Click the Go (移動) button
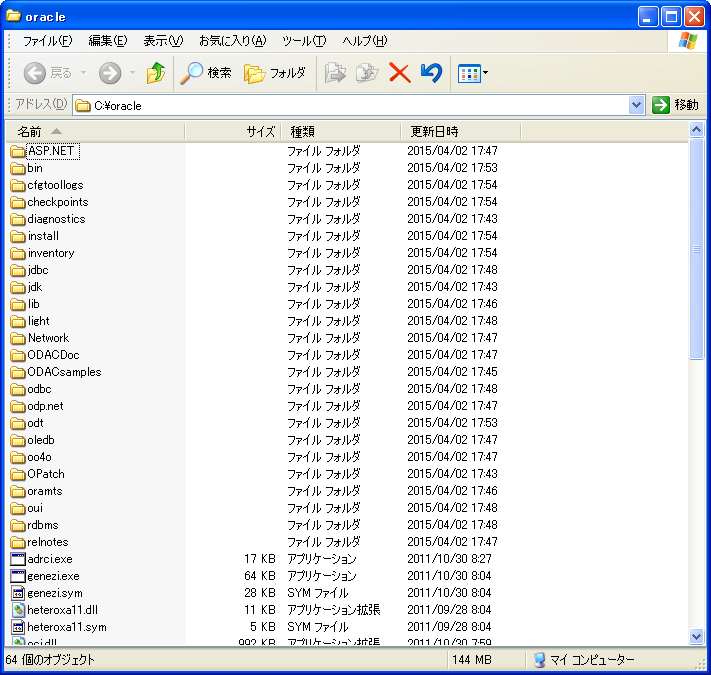 coord(675,105)
